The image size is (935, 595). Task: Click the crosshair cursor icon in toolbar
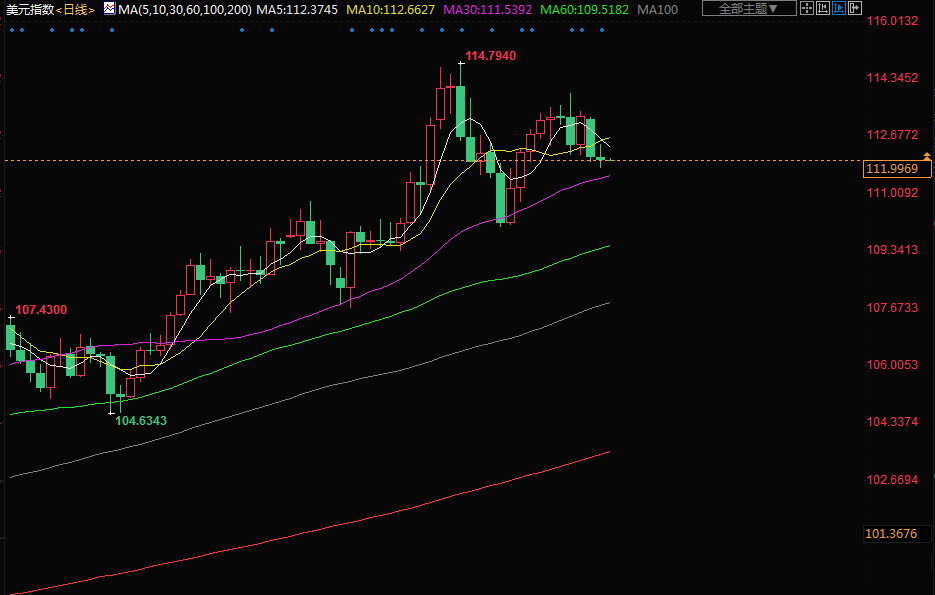point(807,9)
